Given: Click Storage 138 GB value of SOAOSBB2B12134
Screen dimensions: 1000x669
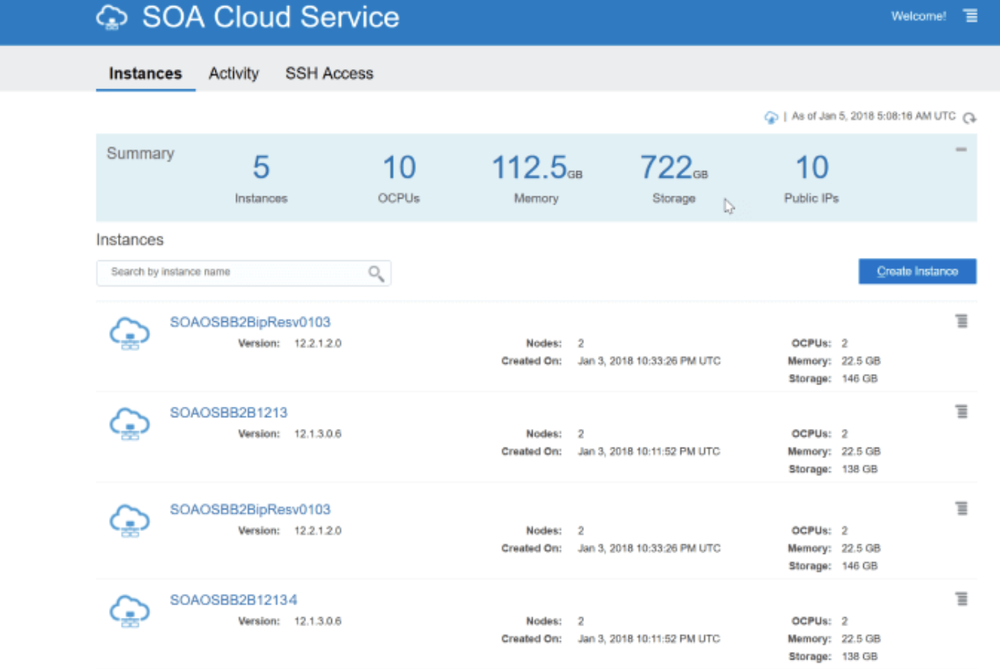Looking at the screenshot, I should pyautogui.click(x=860, y=656).
